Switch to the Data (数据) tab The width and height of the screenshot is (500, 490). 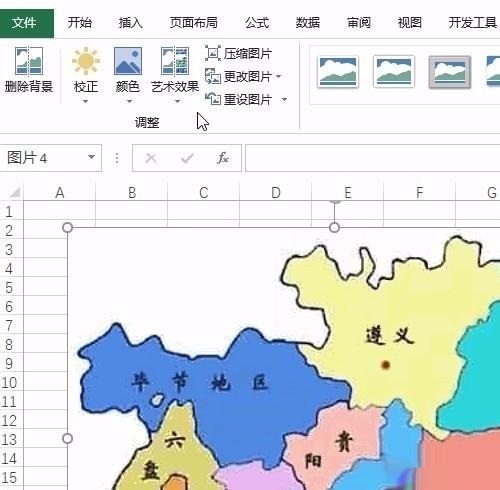click(x=308, y=23)
